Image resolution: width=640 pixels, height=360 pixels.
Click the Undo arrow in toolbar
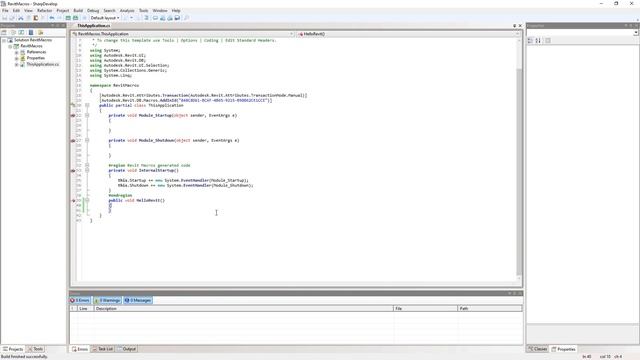tap(52, 18)
